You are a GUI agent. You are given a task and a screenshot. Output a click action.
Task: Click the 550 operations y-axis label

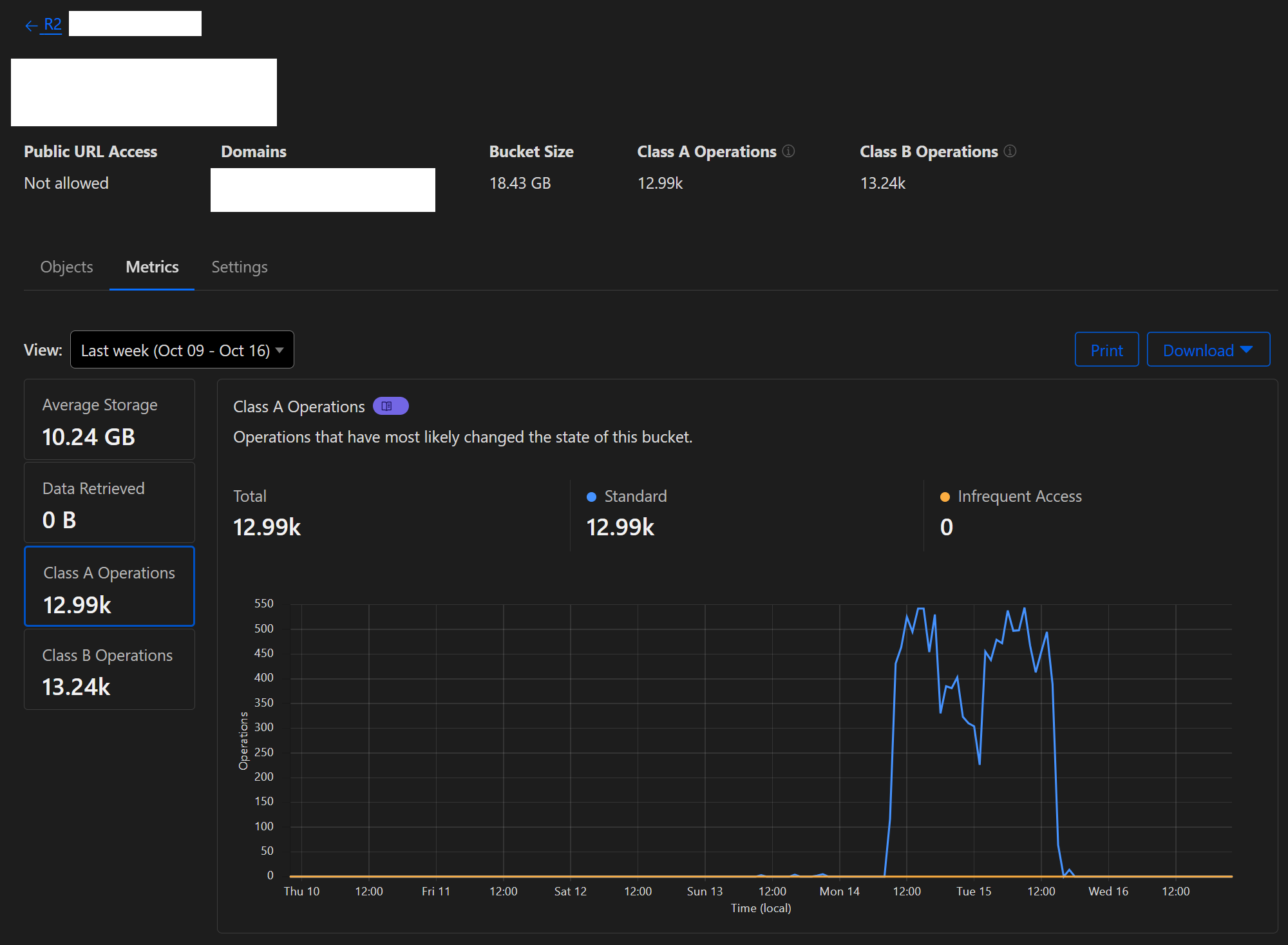pyautogui.click(x=264, y=604)
